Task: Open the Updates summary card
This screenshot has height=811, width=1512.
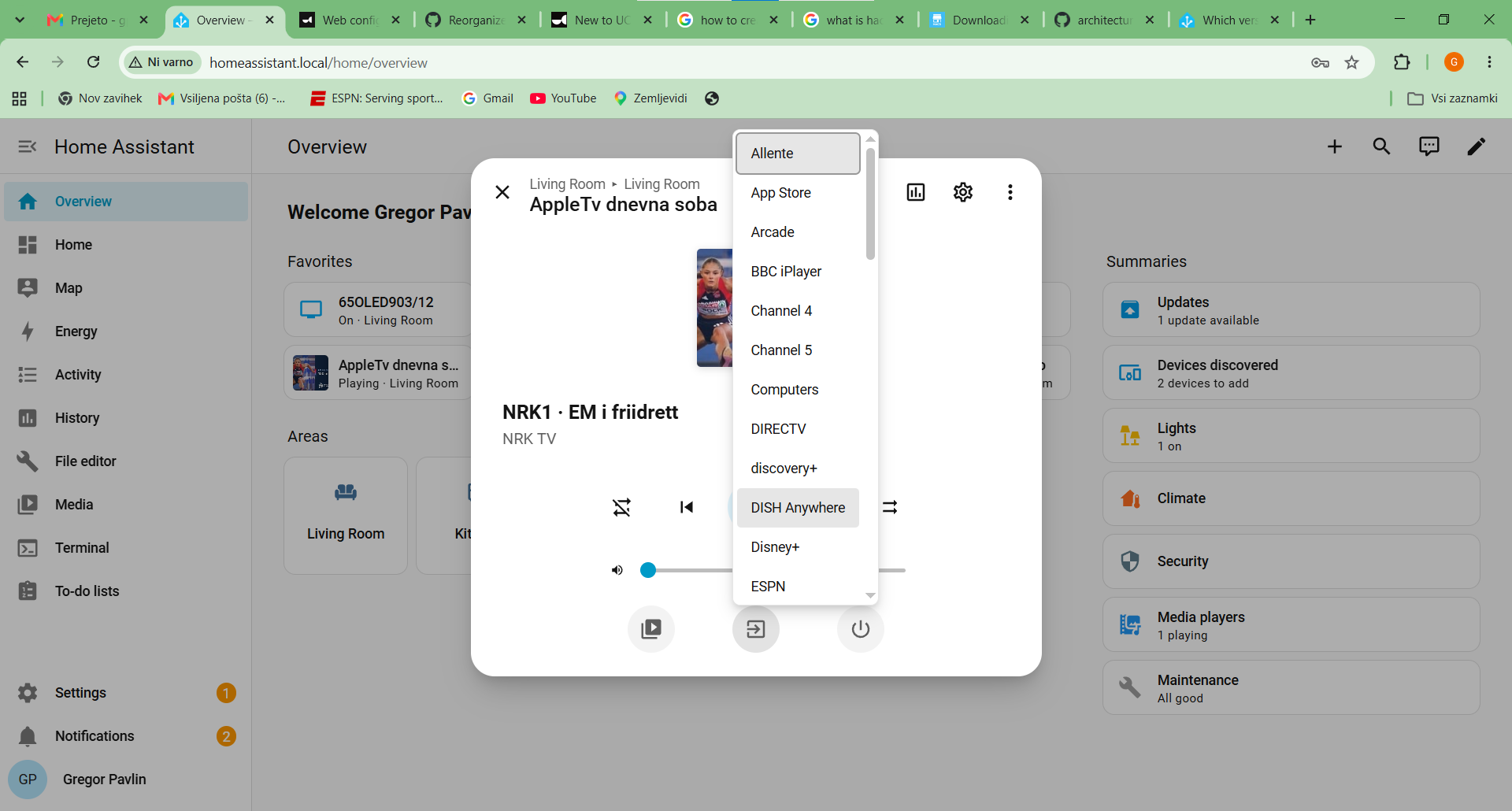Action: [1291, 310]
